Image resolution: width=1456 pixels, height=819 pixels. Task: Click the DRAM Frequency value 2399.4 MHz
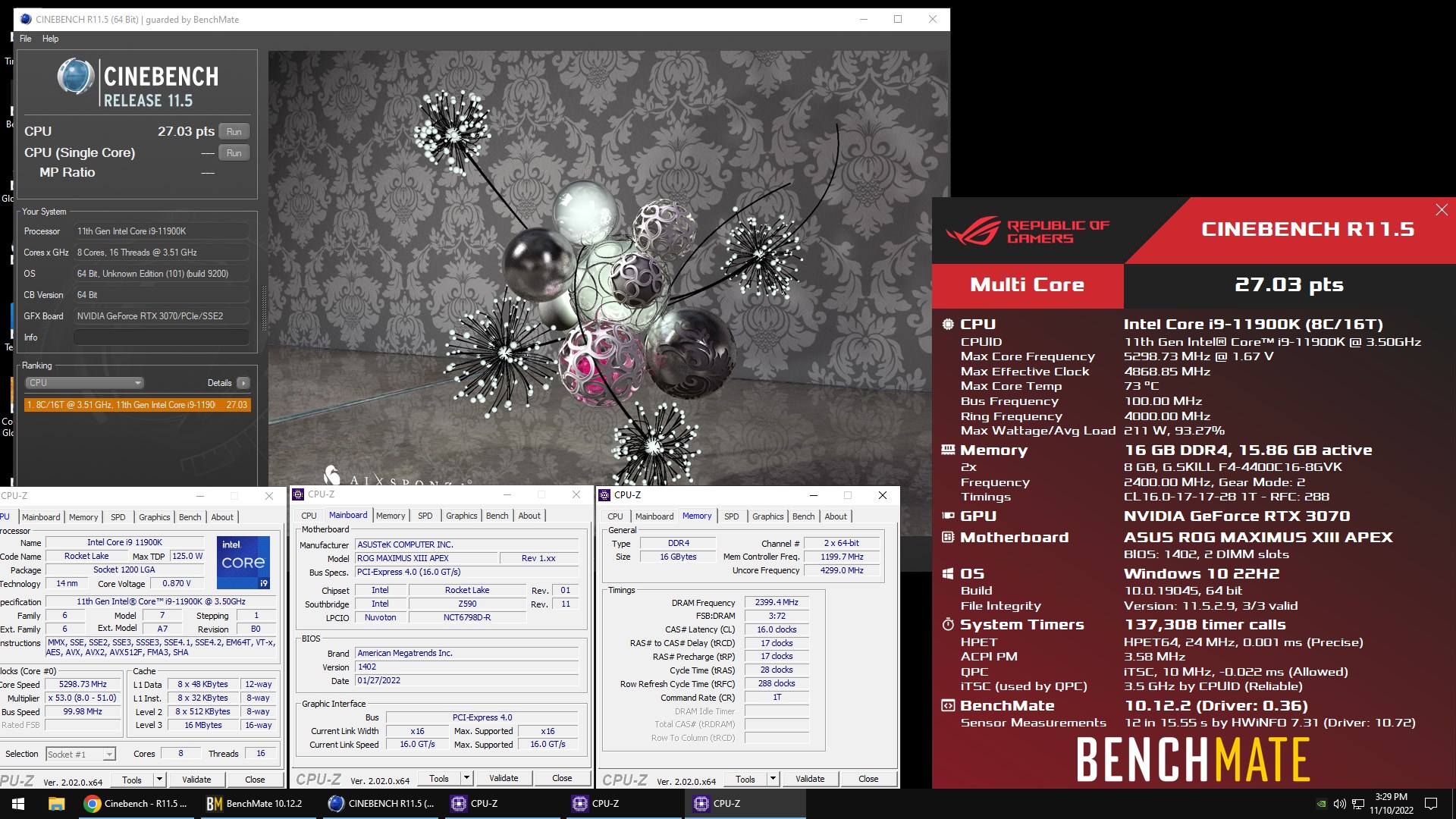(x=777, y=603)
